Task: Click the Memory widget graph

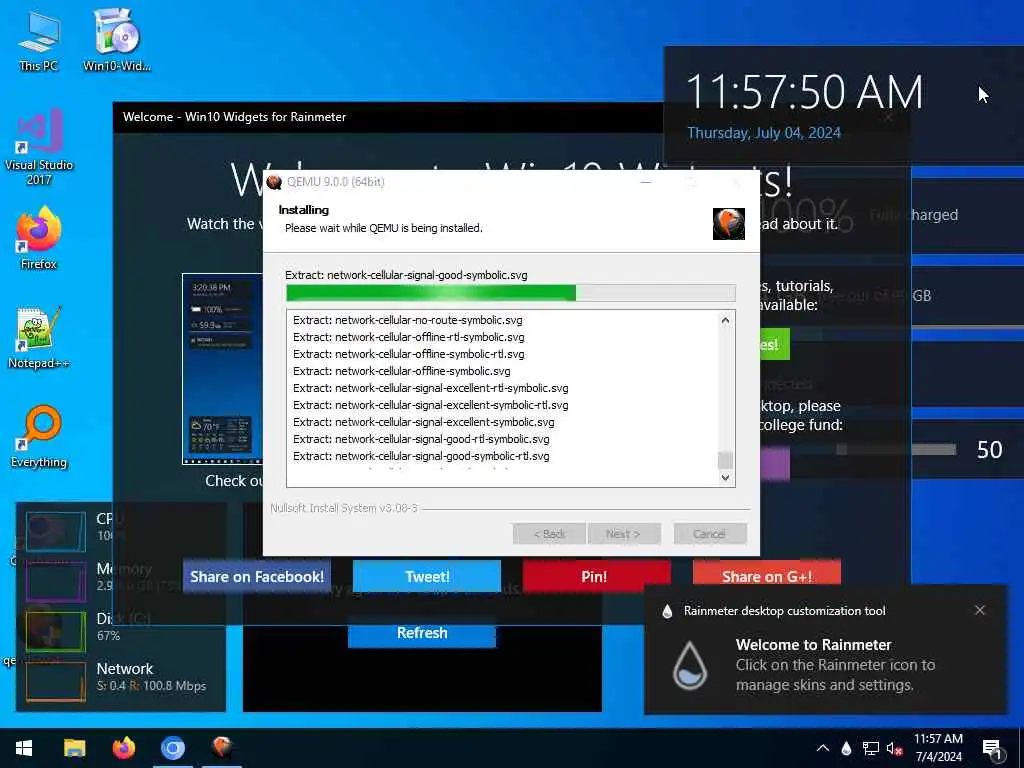Action: point(56,581)
